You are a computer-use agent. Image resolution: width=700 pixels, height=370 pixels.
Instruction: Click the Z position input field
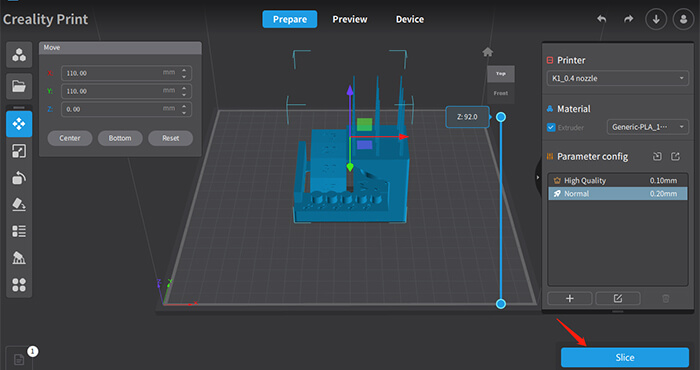pos(126,109)
